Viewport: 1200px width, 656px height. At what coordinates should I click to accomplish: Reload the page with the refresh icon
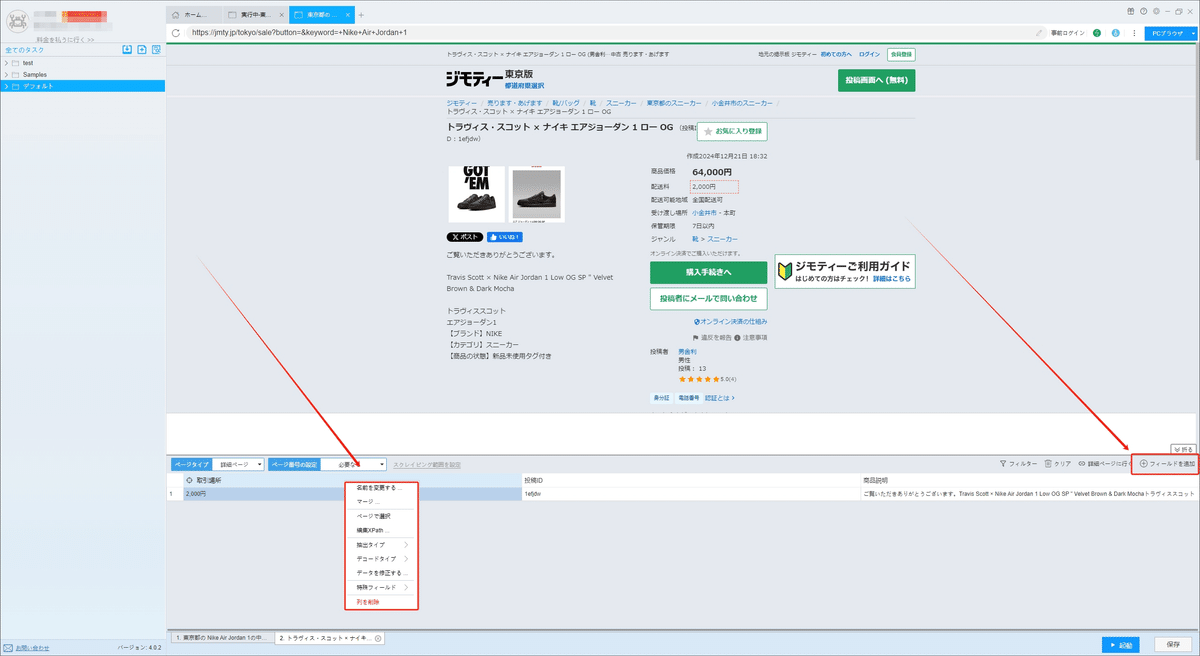tap(177, 32)
